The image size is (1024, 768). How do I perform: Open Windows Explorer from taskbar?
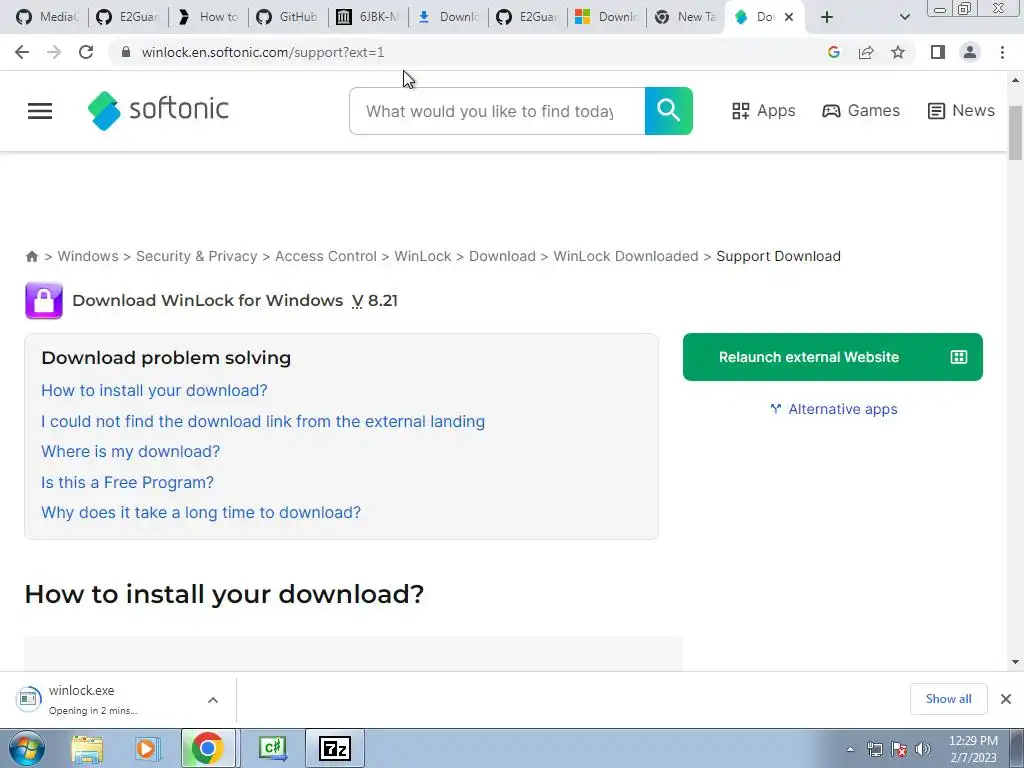click(87, 748)
